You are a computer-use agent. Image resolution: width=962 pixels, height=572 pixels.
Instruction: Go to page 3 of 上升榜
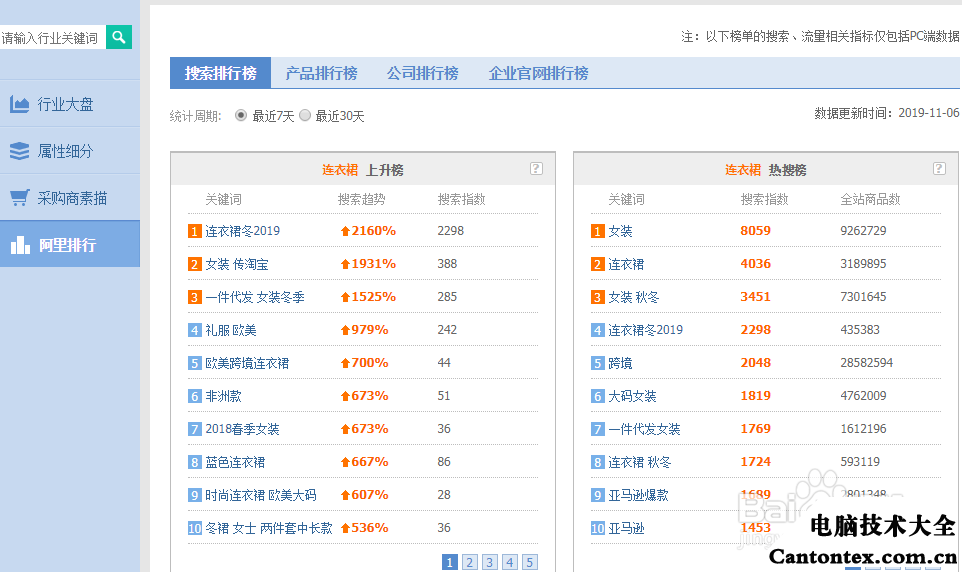pos(490,563)
